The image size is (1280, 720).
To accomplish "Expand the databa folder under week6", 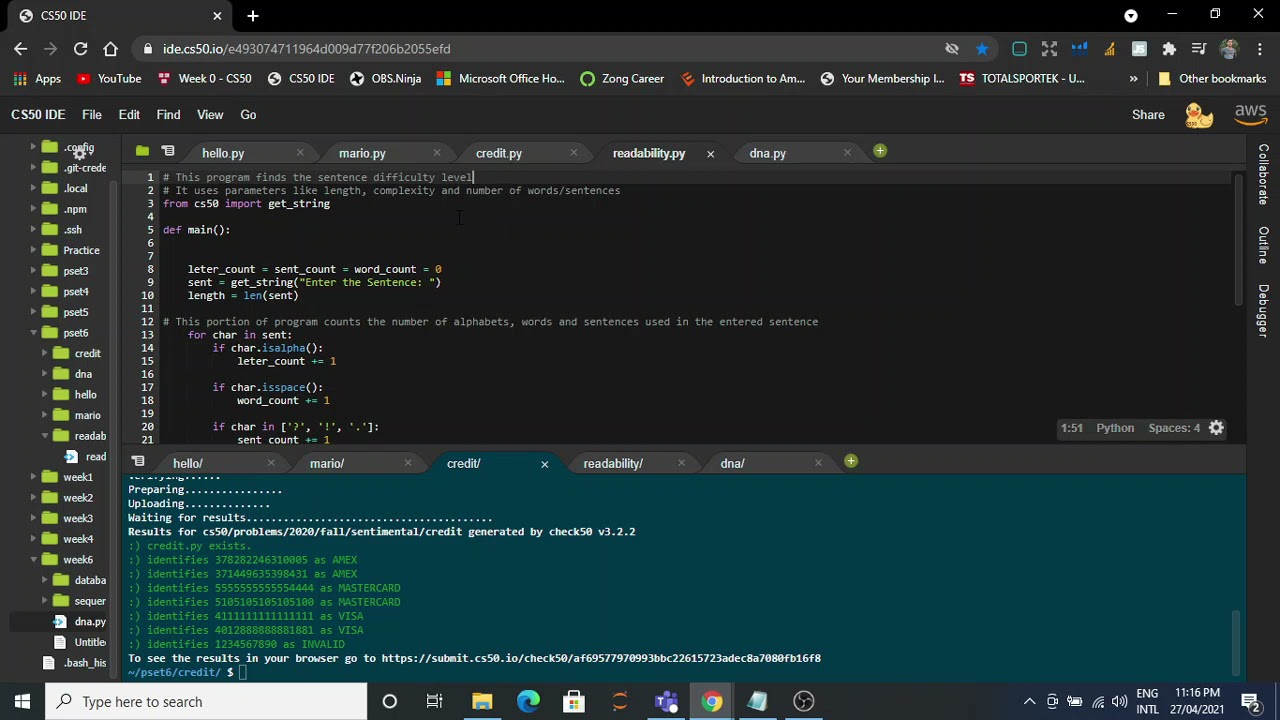I will (45, 580).
